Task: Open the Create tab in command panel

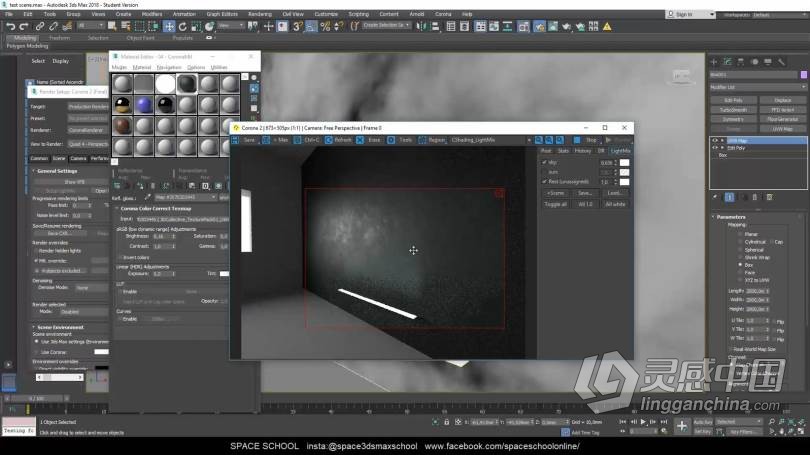Action: pyautogui.click(x=714, y=62)
